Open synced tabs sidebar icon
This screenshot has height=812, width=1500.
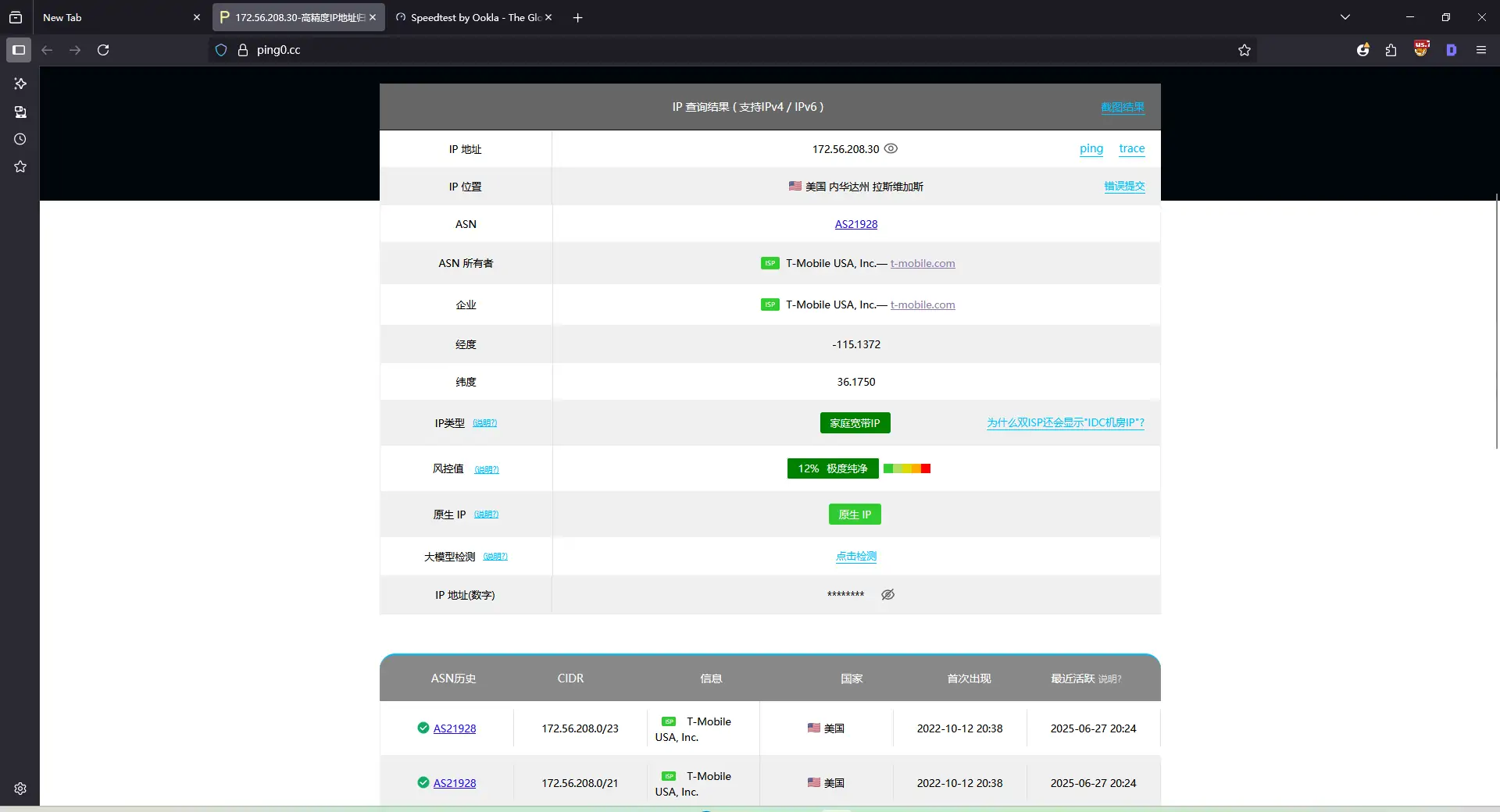tap(20, 112)
